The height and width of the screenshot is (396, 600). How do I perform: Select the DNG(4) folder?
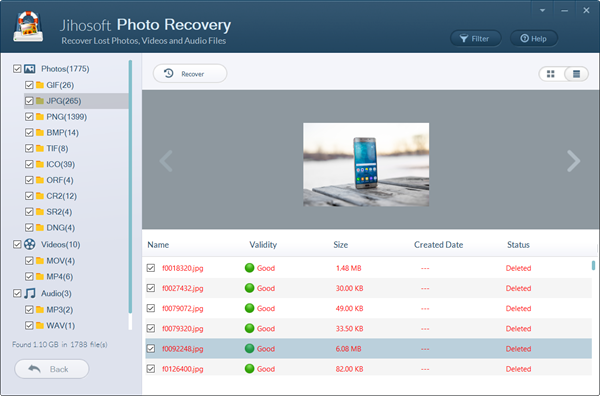point(60,228)
